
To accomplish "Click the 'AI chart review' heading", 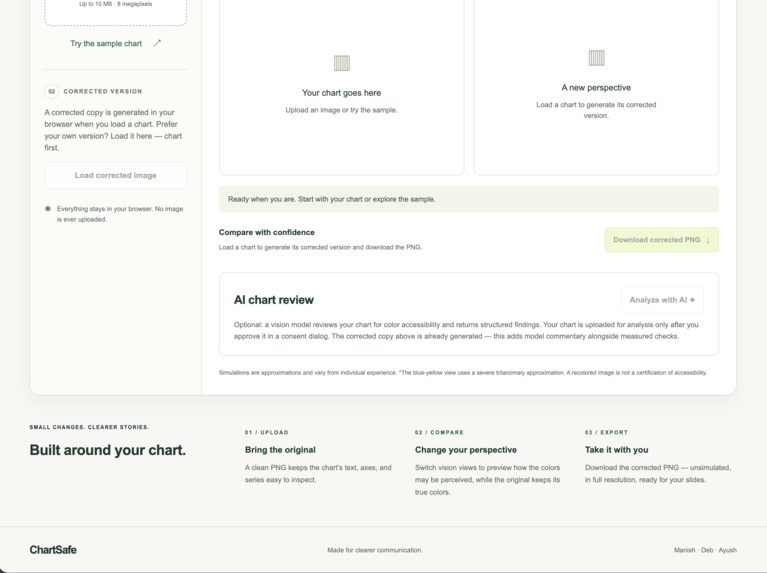I will (x=274, y=300).
